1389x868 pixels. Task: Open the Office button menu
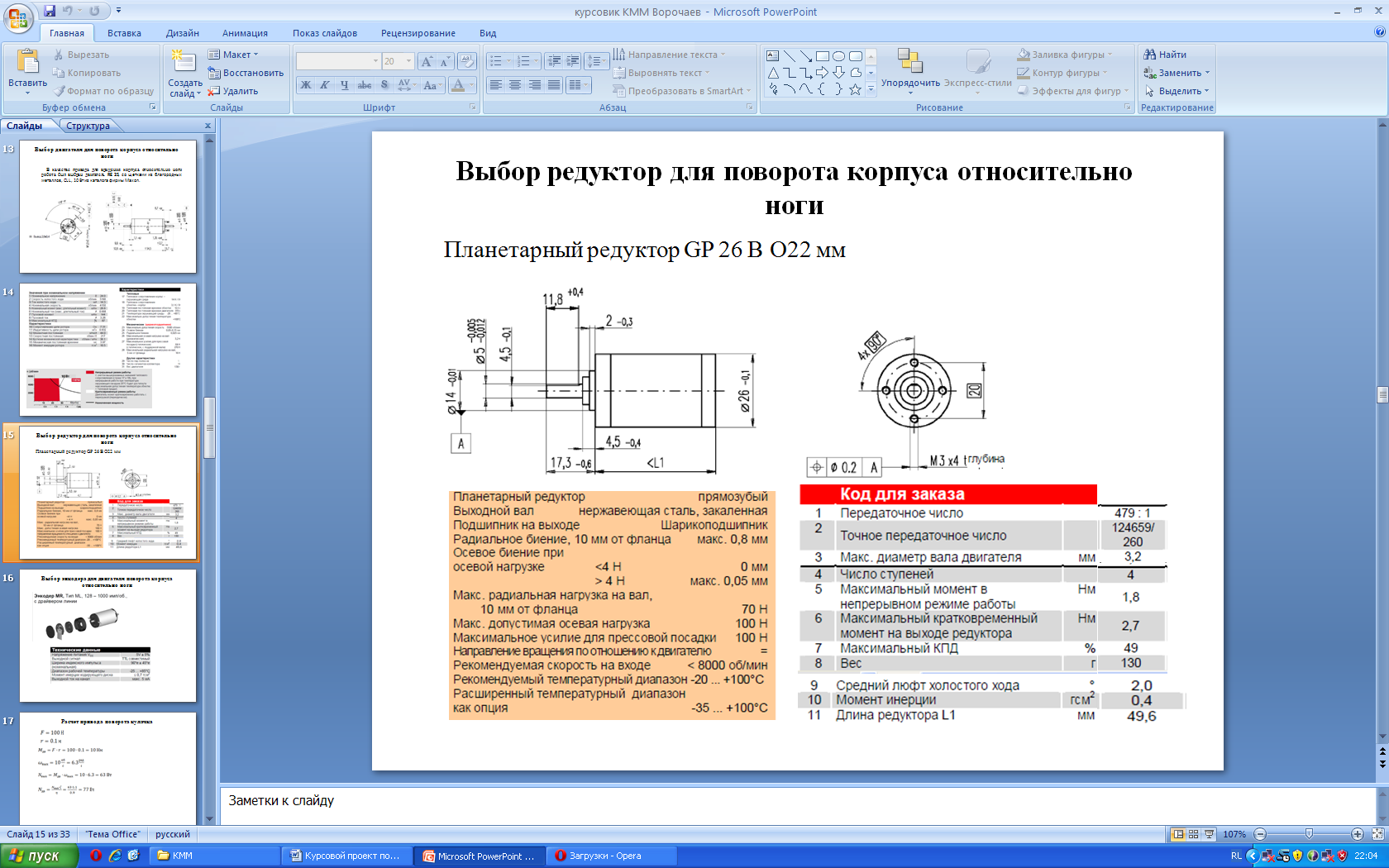coord(17,17)
